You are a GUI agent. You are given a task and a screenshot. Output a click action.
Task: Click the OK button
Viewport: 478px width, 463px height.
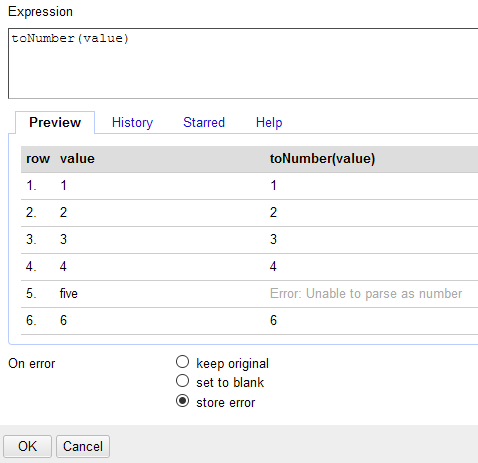click(27, 446)
